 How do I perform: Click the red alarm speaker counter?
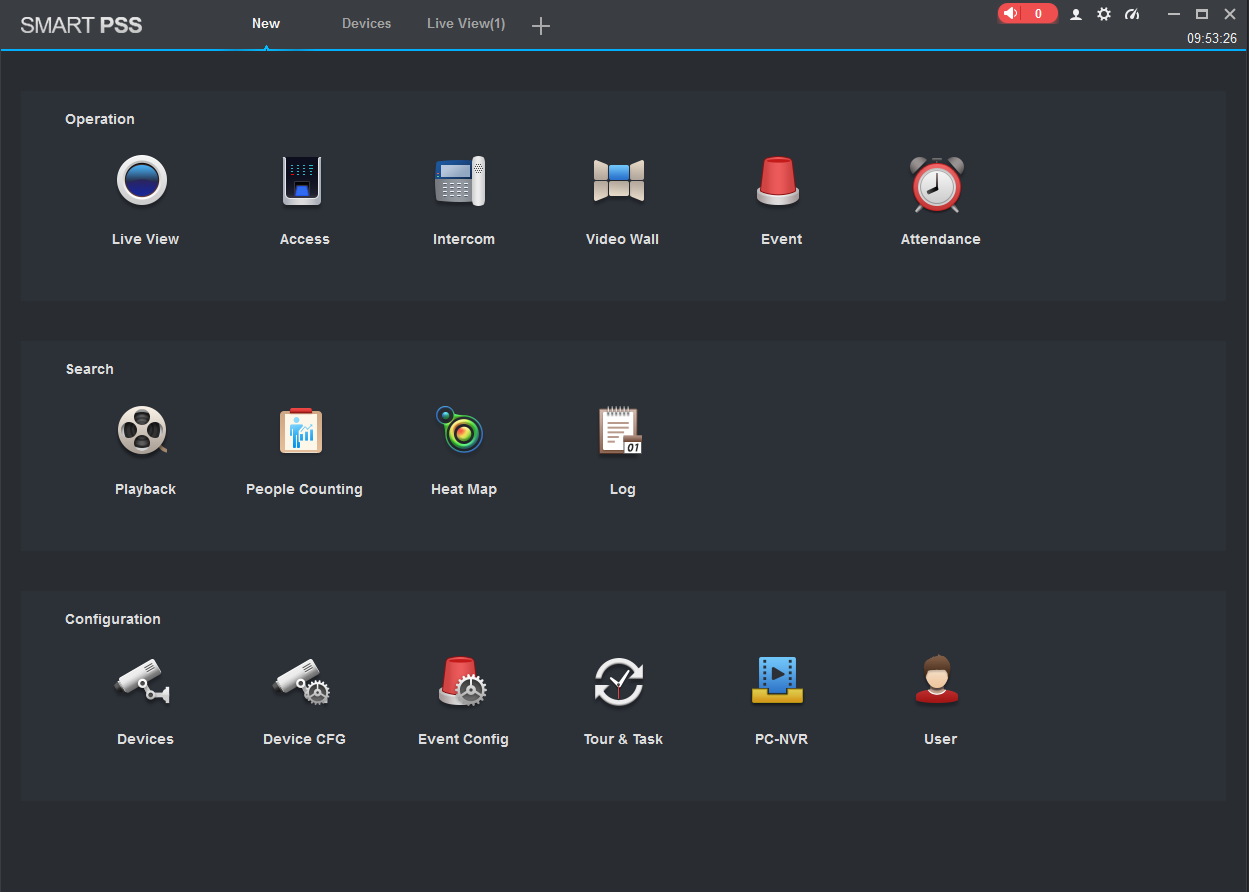1027,14
